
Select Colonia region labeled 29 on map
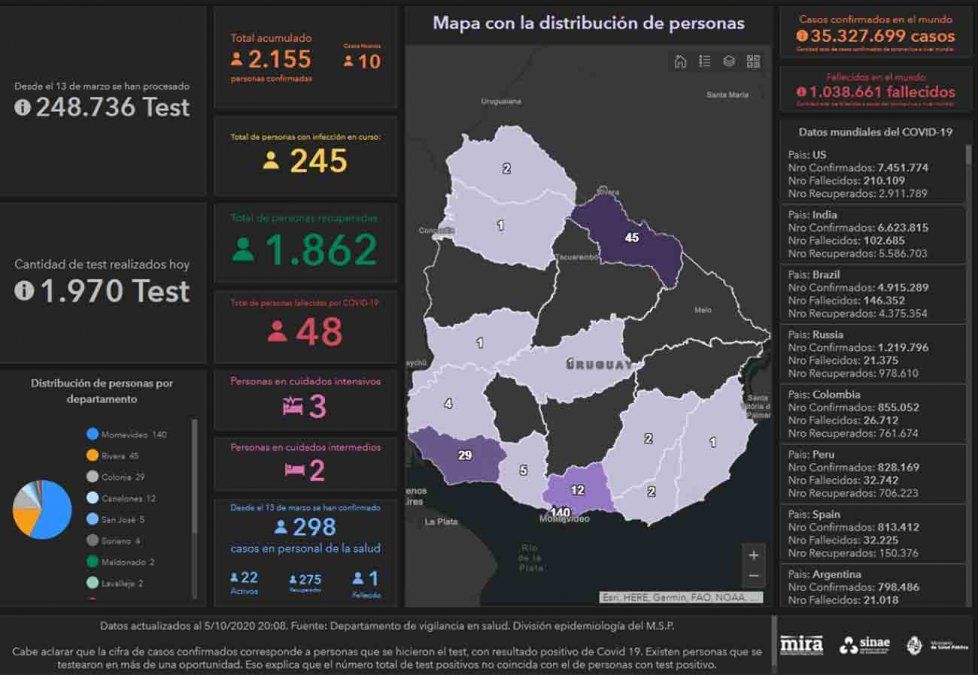click(x=465, y=456)
